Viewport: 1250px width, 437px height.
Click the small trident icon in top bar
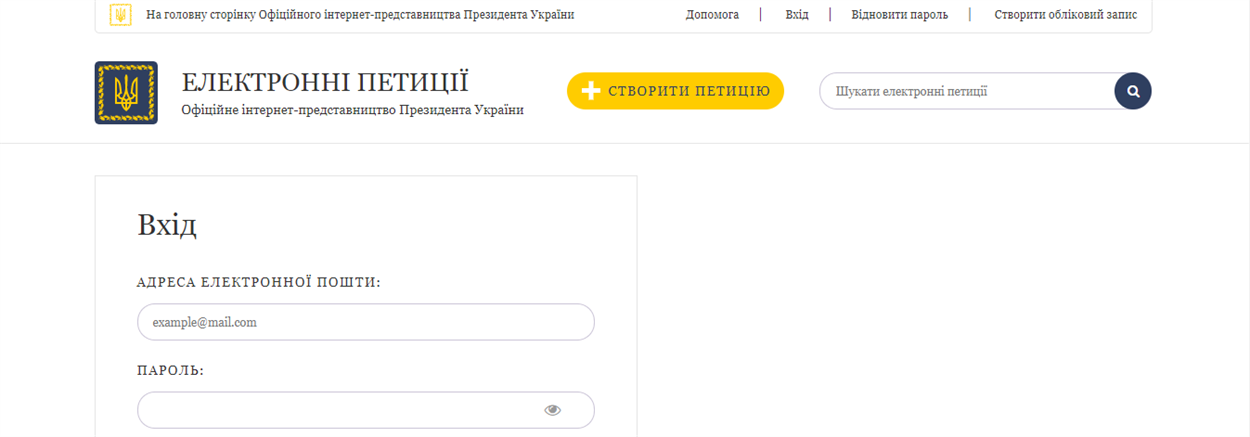120,15
